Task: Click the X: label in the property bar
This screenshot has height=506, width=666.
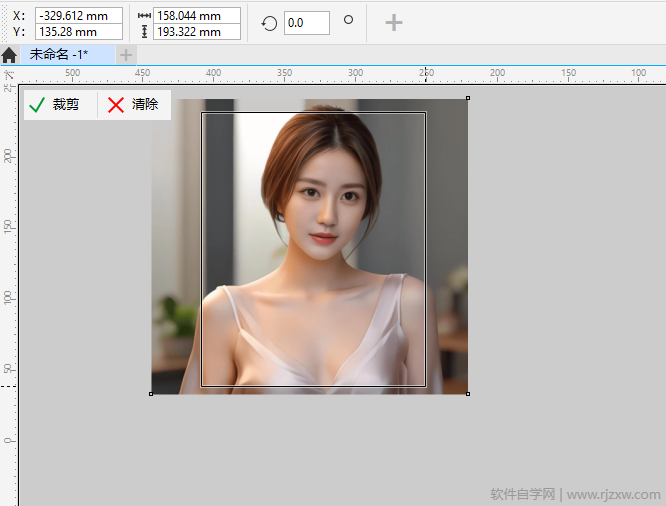Action: pos(19,16)
